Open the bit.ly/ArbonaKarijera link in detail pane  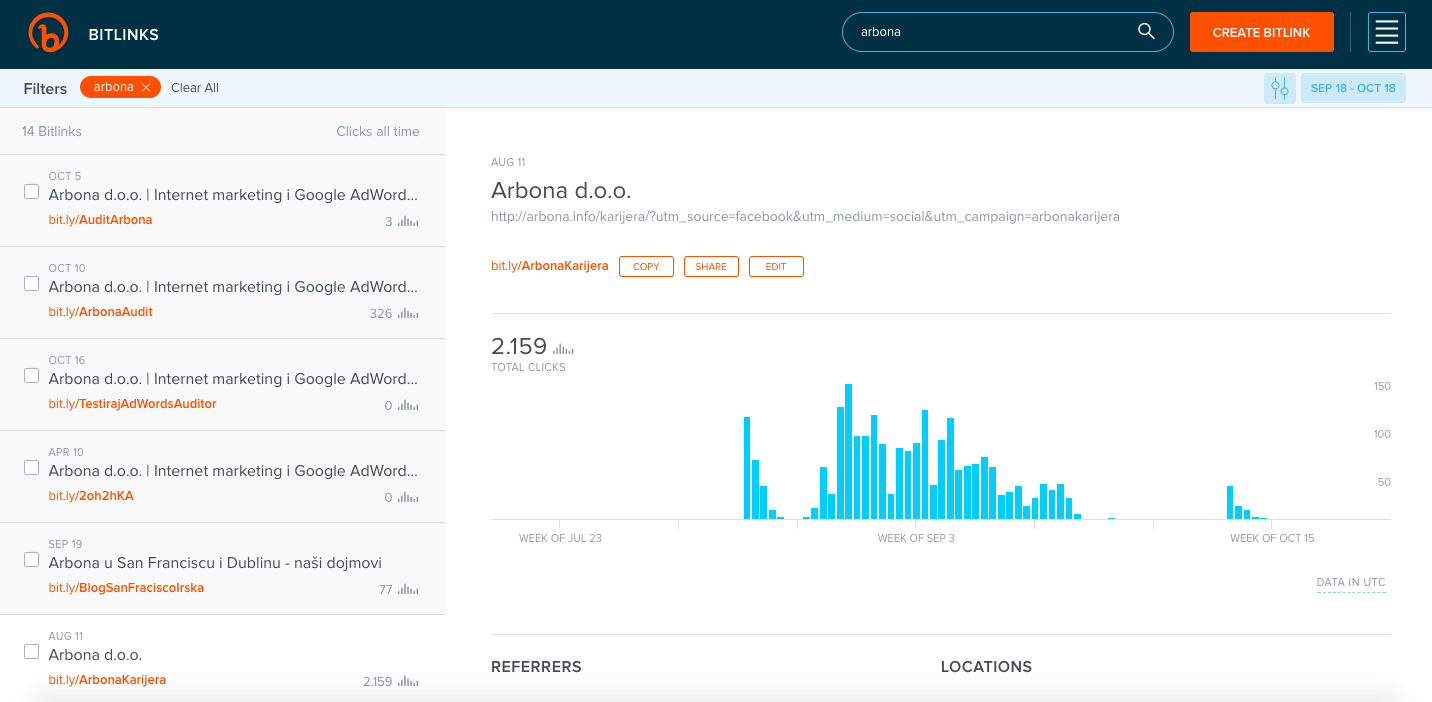[549, 266]
